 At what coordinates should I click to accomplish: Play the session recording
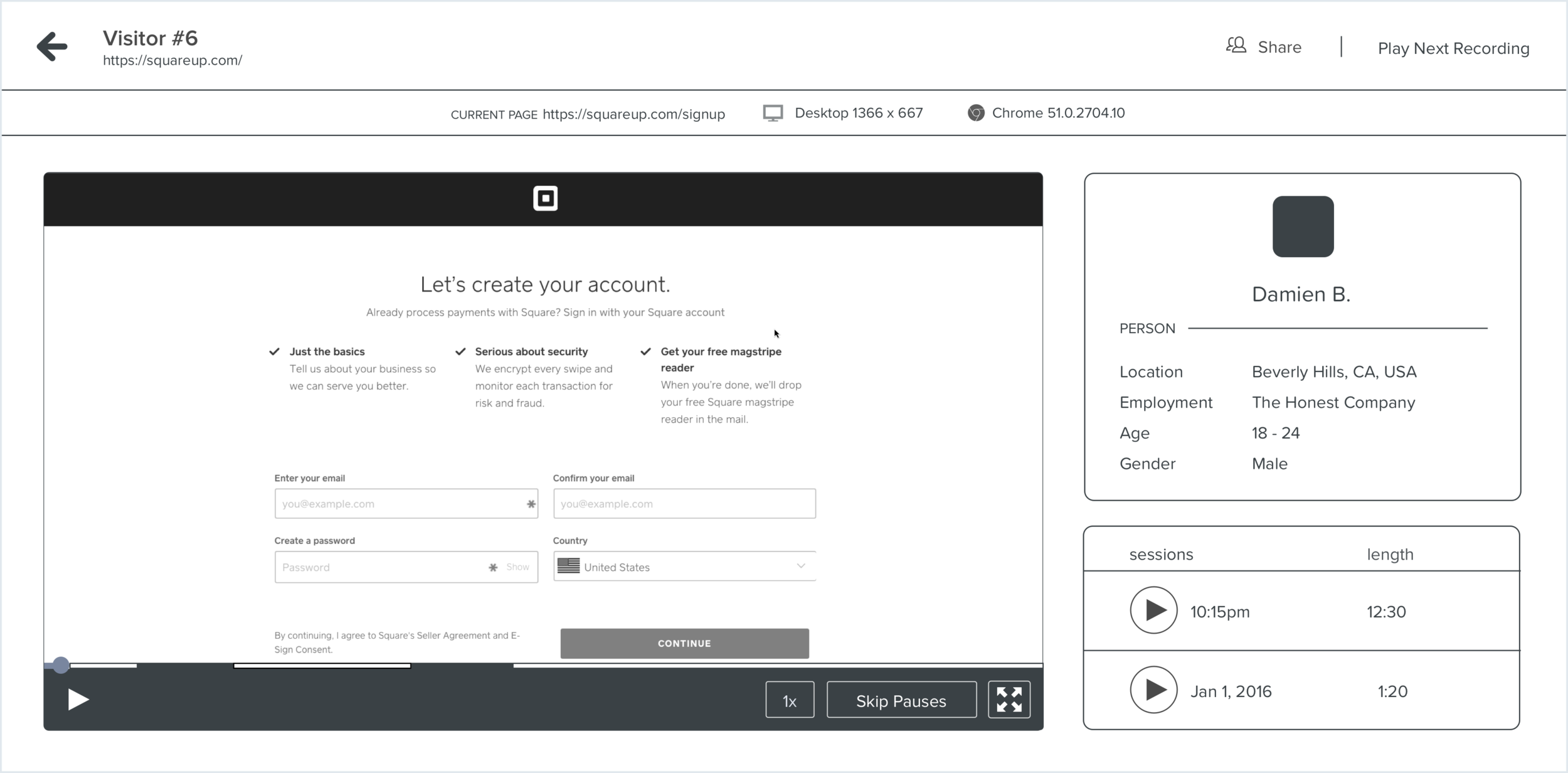point(78,700)
